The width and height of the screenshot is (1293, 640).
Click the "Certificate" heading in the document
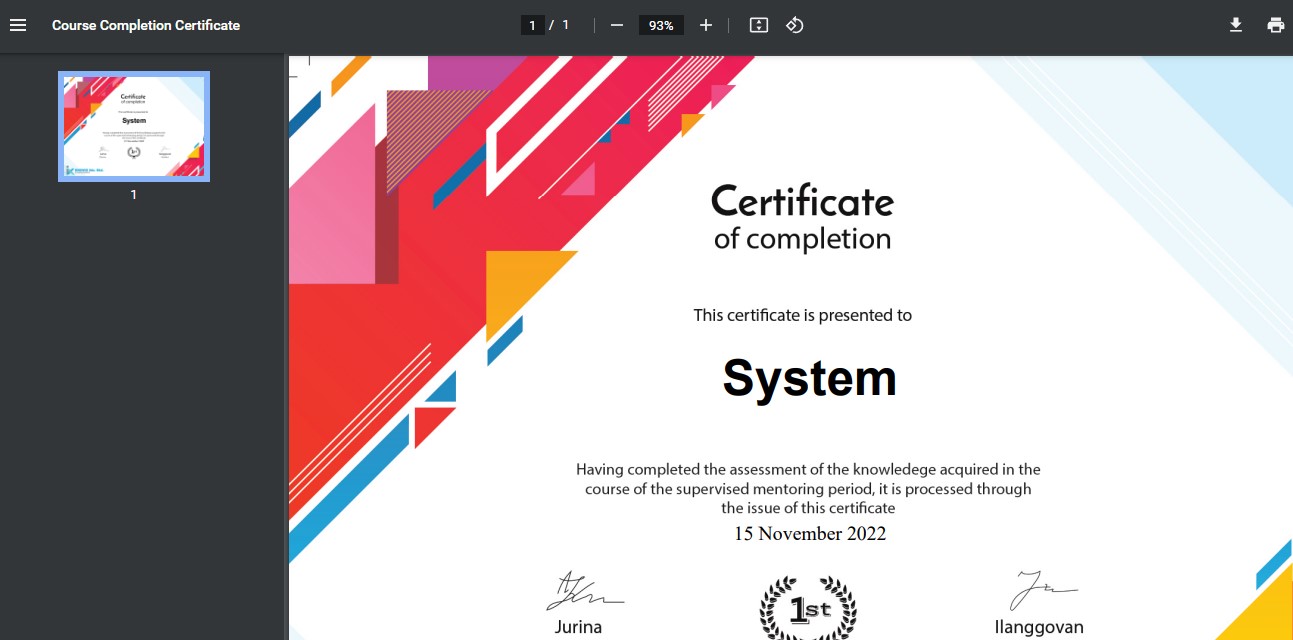(x=802, y=202)
